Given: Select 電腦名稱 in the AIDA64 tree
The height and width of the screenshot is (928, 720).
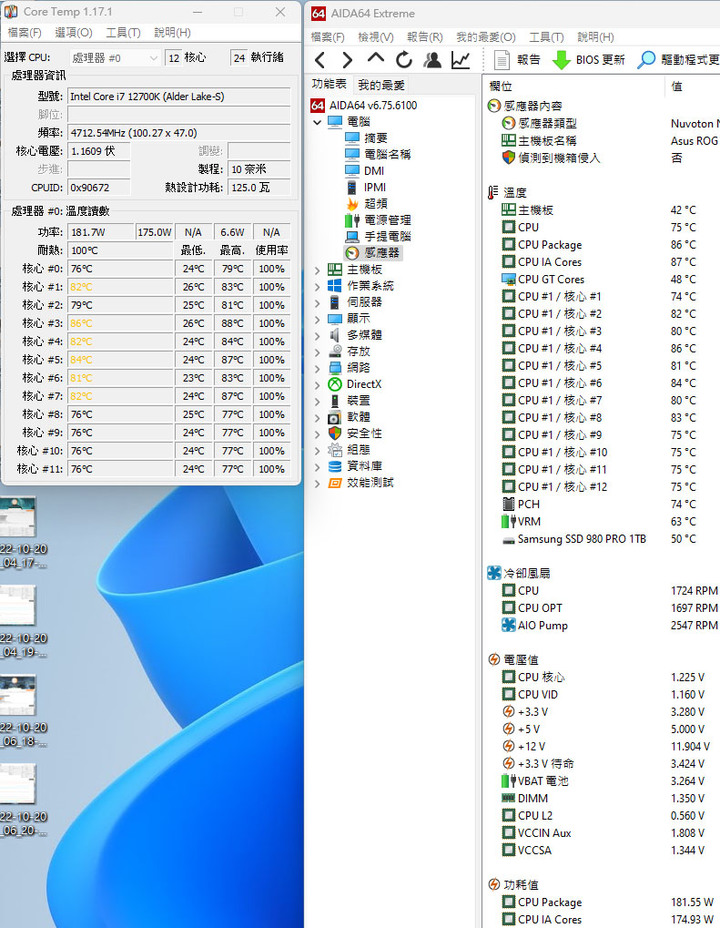Looking at the screenshot, I should 387,154.
